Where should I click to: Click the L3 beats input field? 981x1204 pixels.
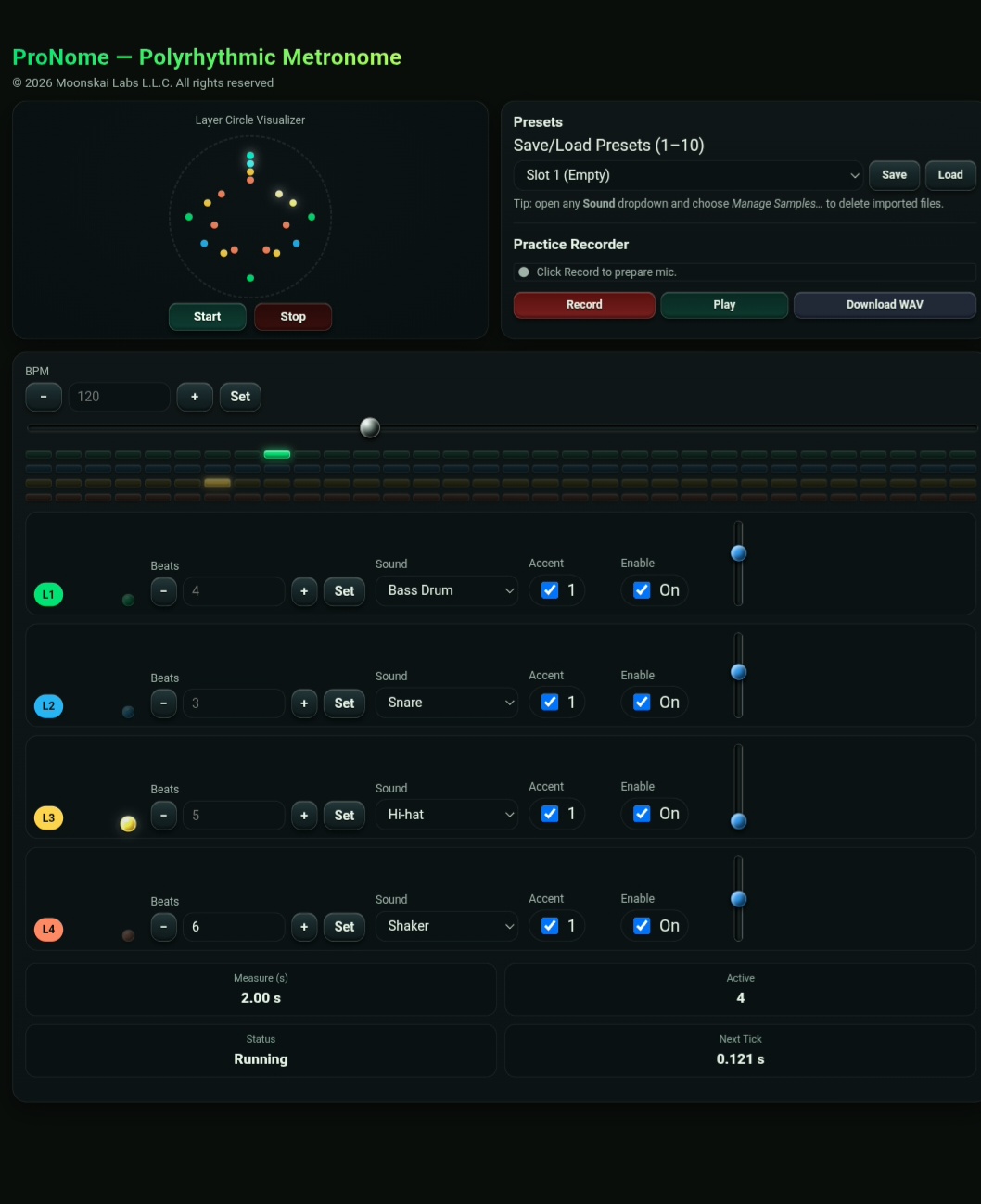tap(234, 816)
